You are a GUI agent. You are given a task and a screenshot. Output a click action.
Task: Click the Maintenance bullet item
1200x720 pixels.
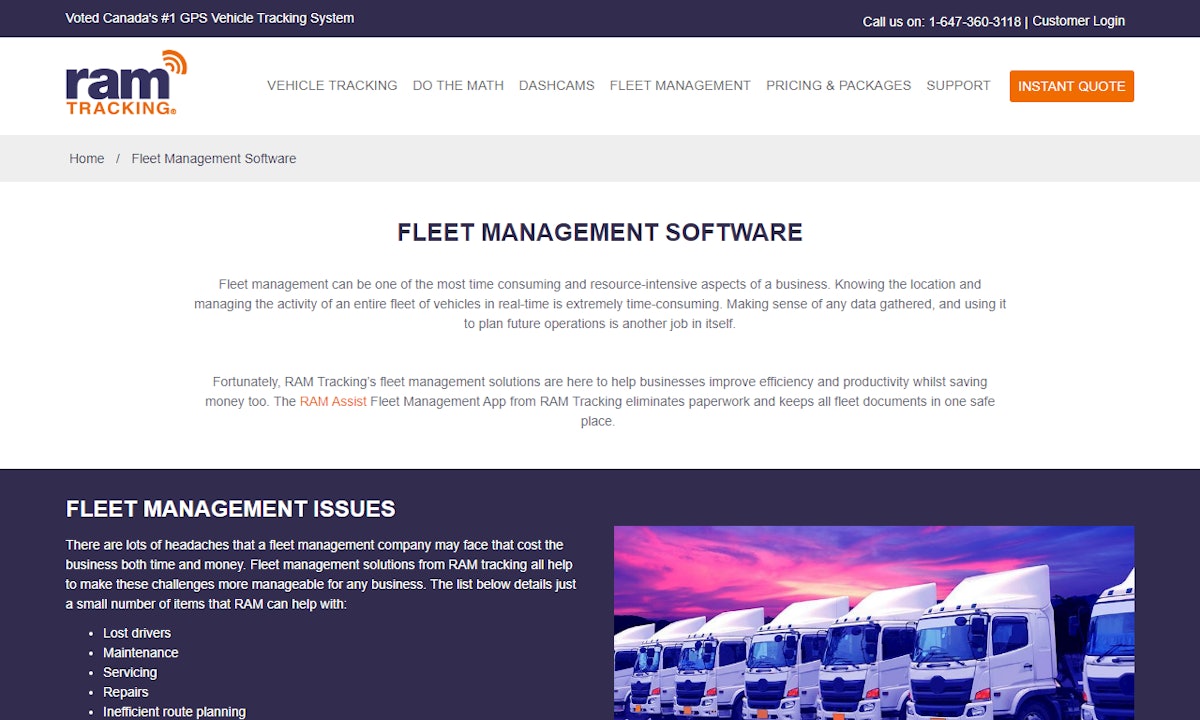(141, 653)
